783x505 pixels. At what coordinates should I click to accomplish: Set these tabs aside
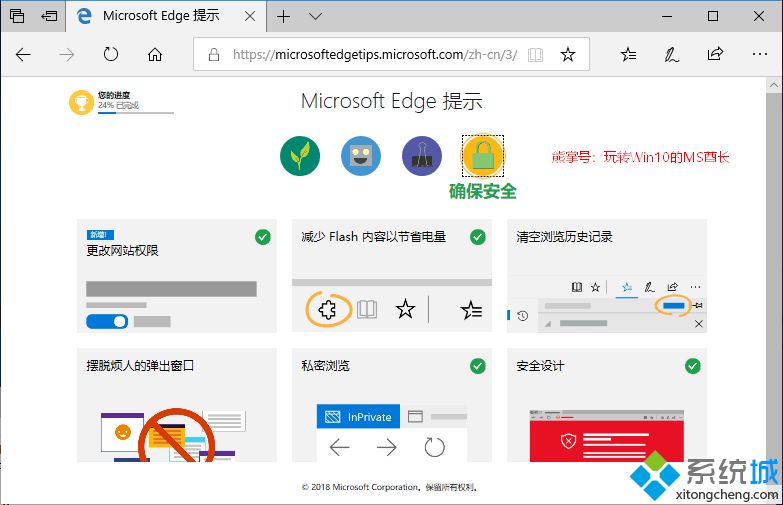tap(49, 16)
